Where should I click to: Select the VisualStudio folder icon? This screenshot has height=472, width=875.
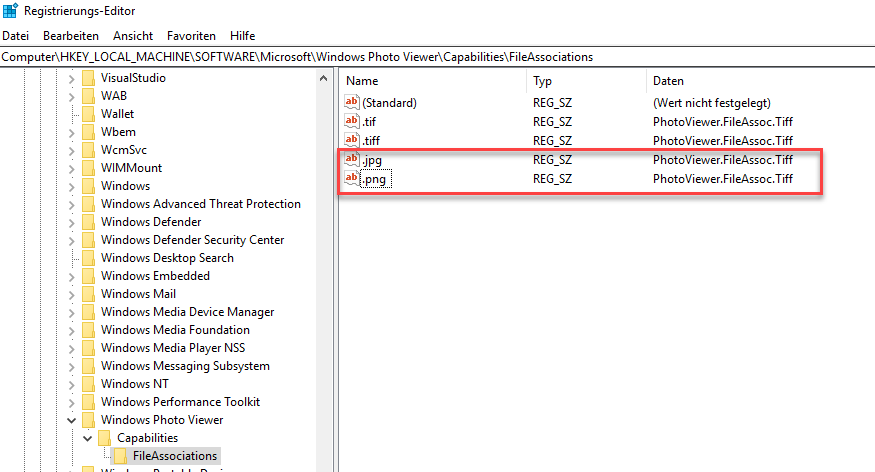tap(88, 78)
